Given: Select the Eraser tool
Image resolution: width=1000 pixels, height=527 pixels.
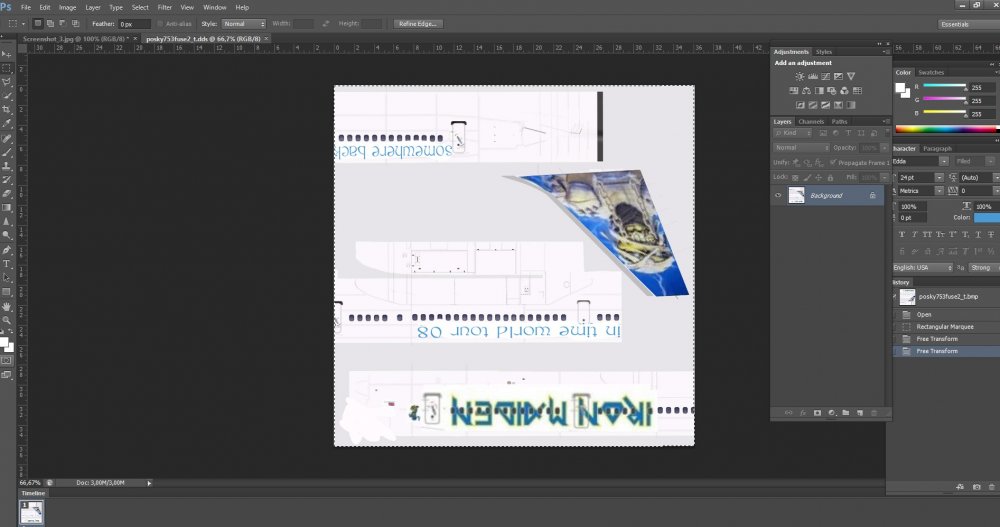Looking at the screenshot, I should click(7, 193).
